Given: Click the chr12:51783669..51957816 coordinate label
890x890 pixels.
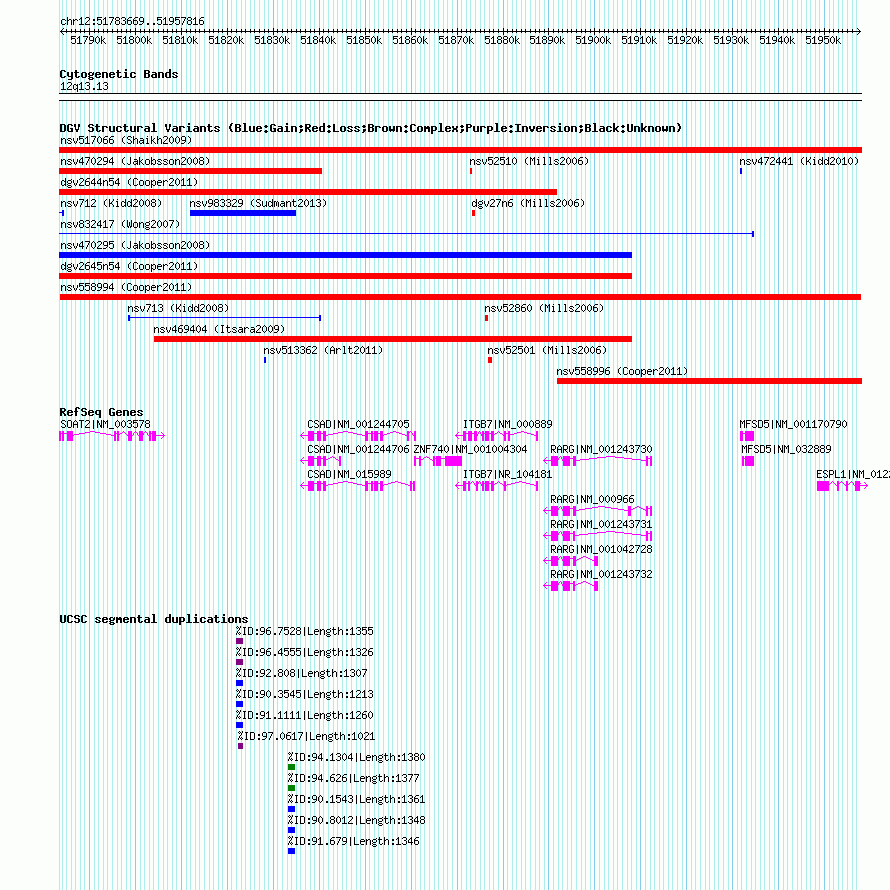Looking at the screenshot, I should pyautogui.click(x=132, y=21).
